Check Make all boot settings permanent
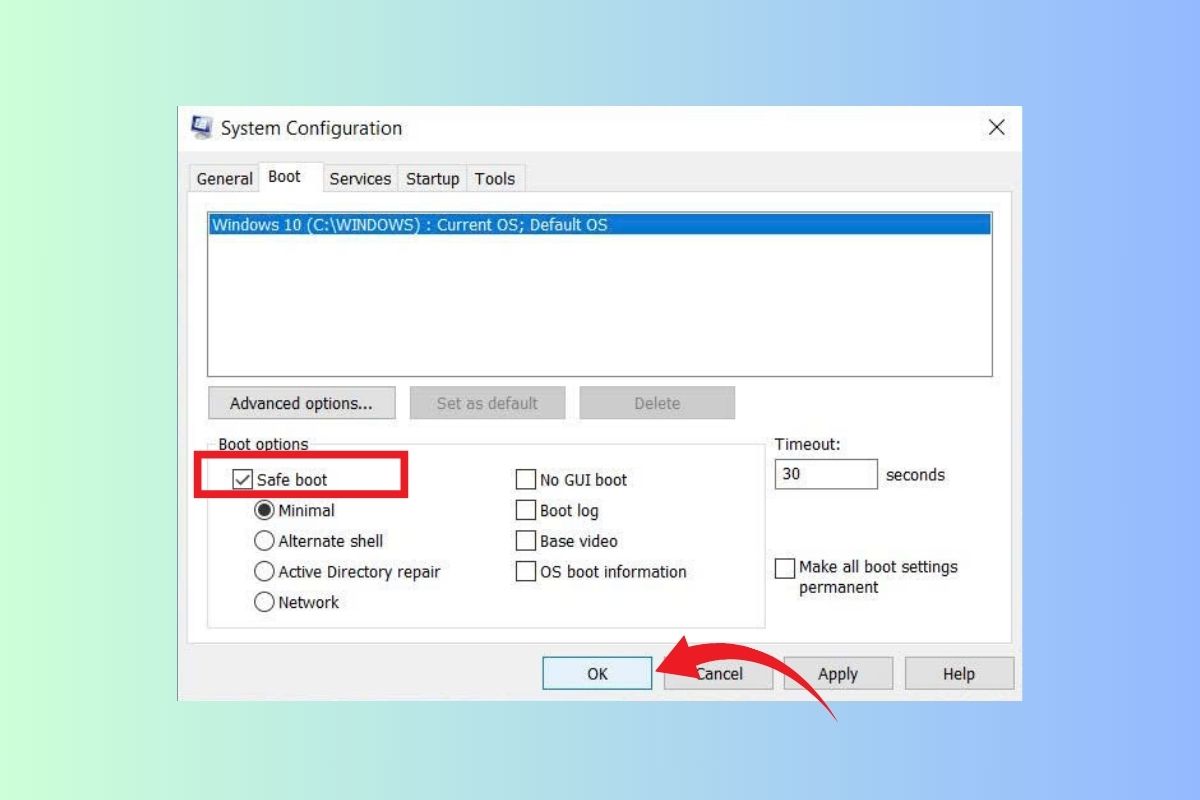 point(785,568)
